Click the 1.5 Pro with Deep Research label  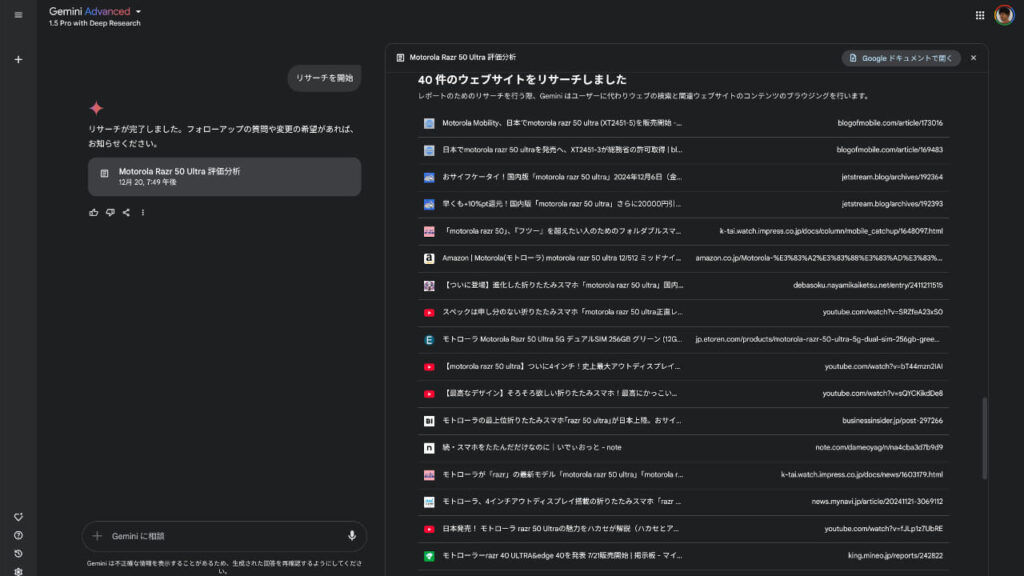coord(95,24)
